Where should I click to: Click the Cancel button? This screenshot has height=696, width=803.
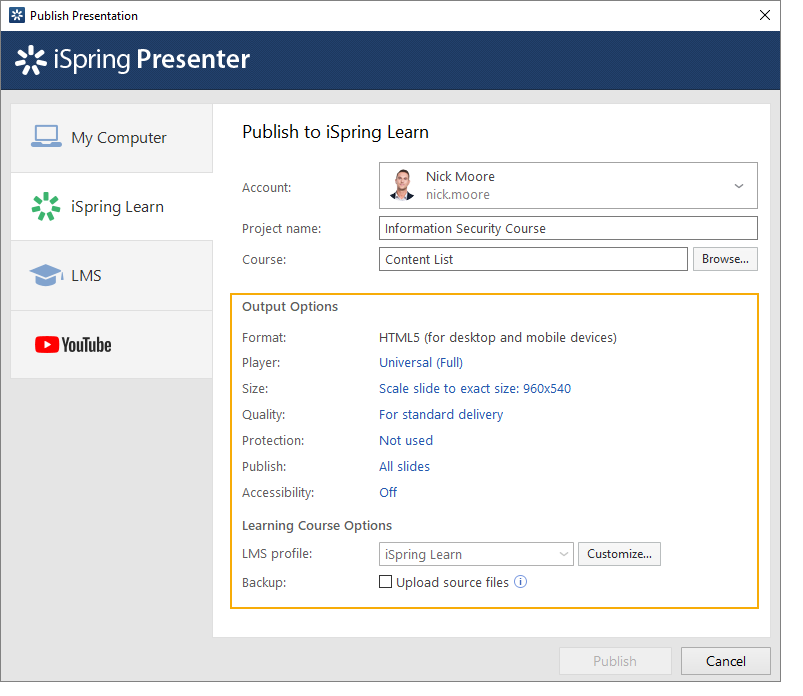pyautogui.click(x=726, y=661)
